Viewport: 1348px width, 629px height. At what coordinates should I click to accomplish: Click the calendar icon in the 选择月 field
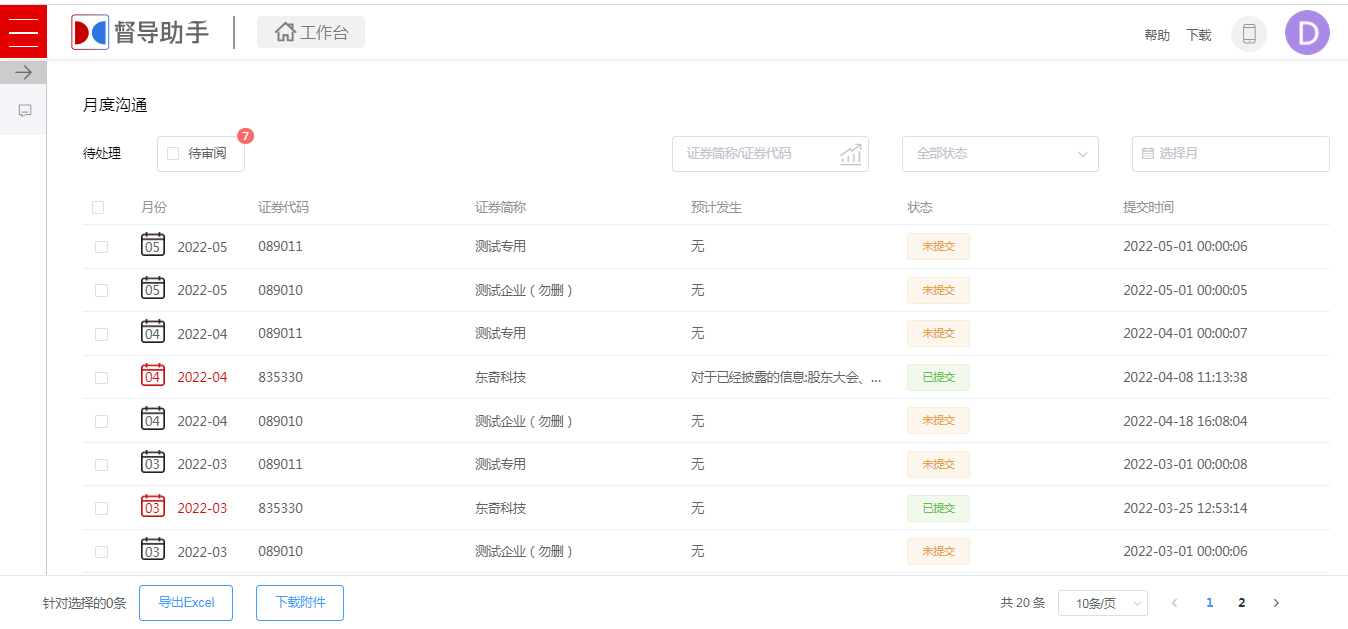click(1147, 154)
